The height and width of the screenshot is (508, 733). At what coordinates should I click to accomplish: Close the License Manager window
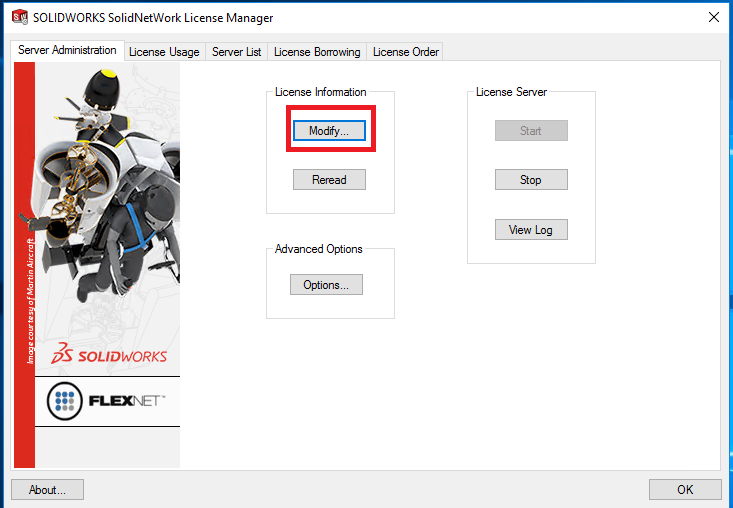click(x=713, y=17)
